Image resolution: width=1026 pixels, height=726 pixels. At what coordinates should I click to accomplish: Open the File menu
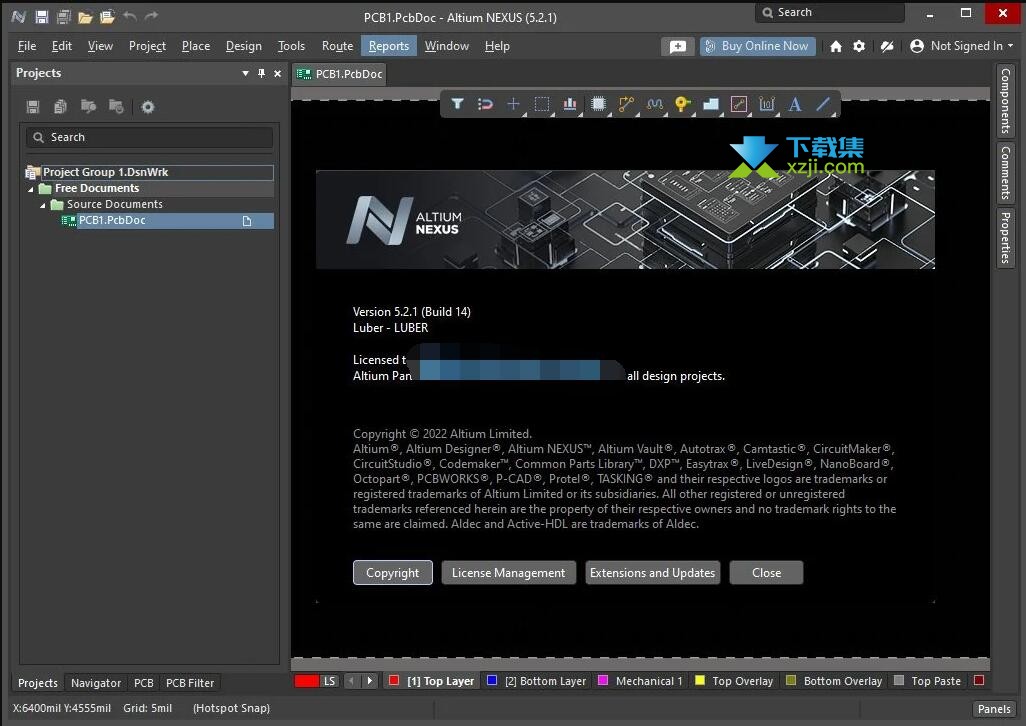(27, 46)
